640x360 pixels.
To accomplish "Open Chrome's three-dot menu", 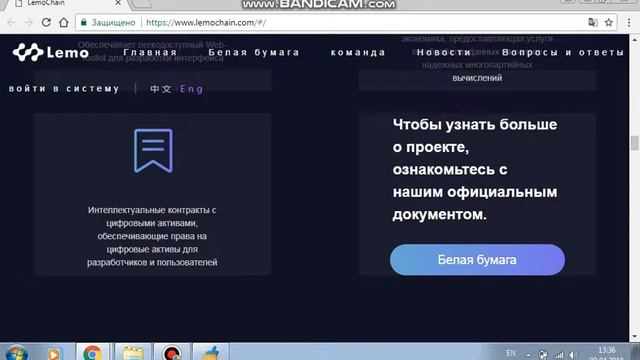I will point(629,22).
